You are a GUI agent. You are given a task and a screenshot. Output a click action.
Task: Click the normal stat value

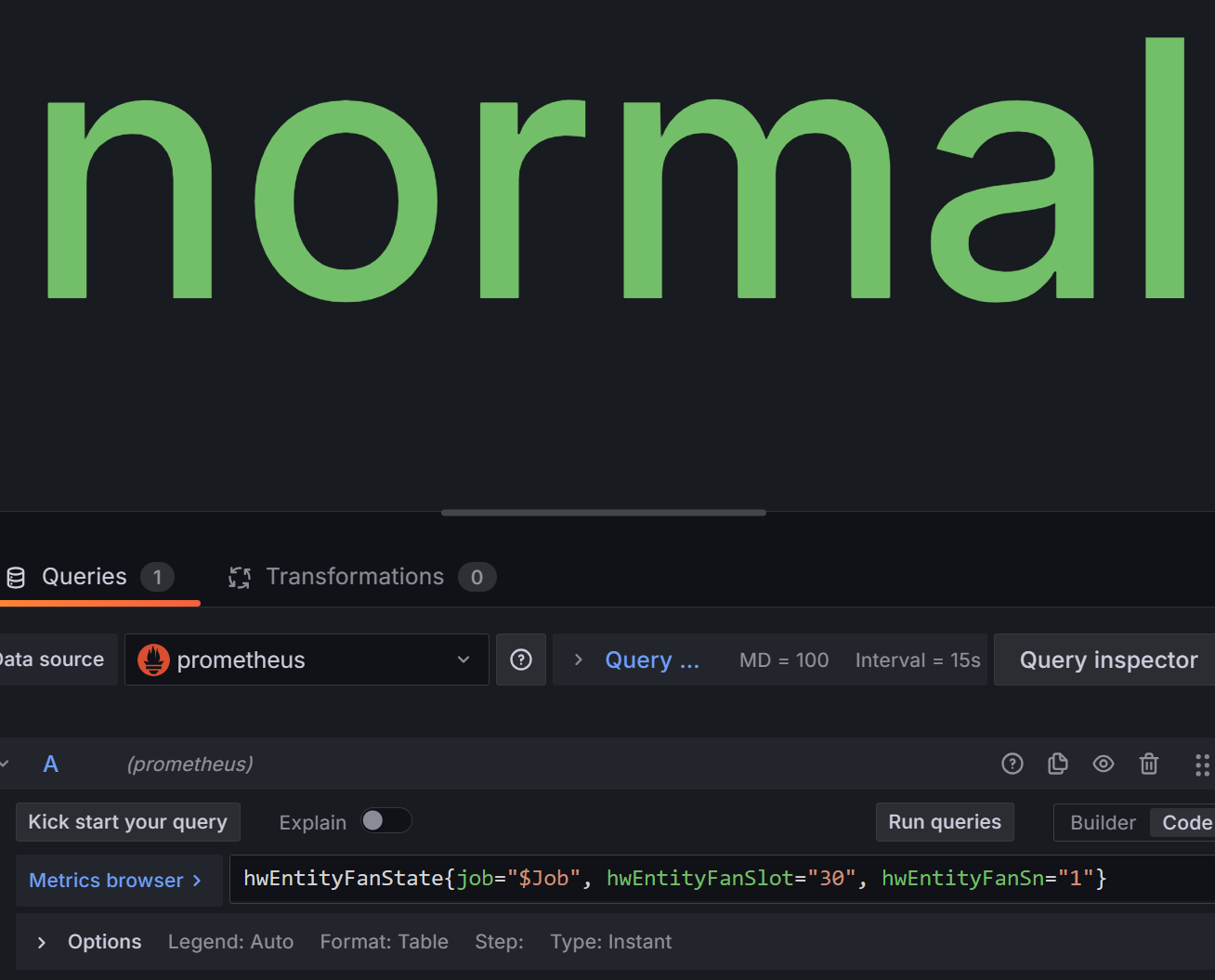614,169
